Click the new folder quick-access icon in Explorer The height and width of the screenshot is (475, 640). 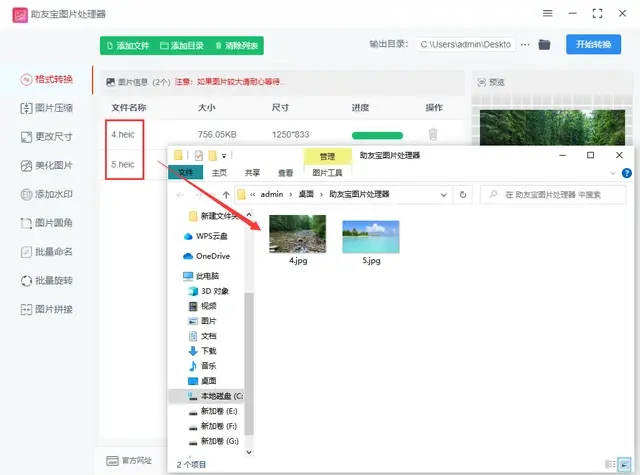coord(212,155)
